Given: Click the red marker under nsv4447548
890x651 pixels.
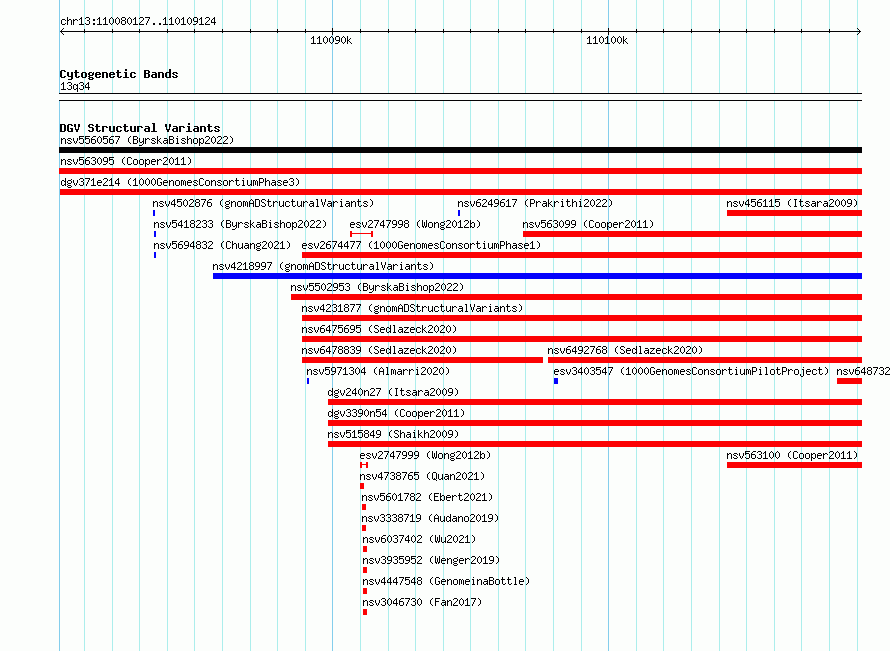Looking at the screenshot, I should 365,591.
